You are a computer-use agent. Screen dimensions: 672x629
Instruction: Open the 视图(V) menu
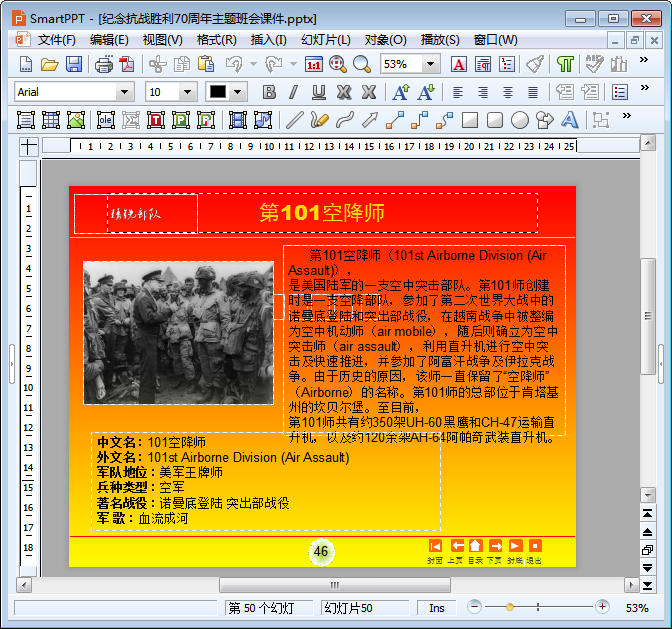pyautogui.click(x=162, y=40)
